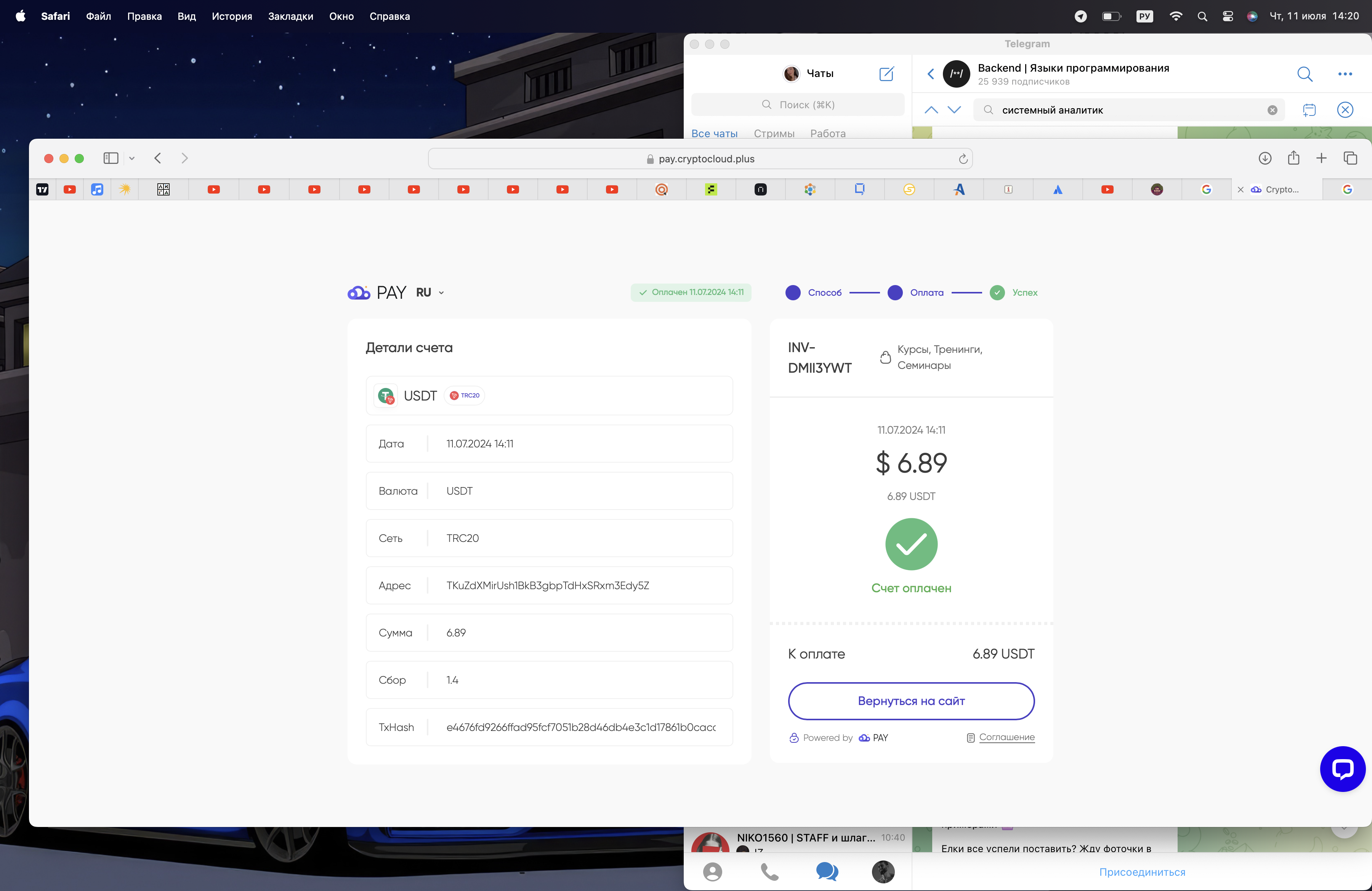Image resolution: width=1372 pixels, height=891 pixels.
Task: Click the Telegram Поиск search field
Action: tap(798, 104)
